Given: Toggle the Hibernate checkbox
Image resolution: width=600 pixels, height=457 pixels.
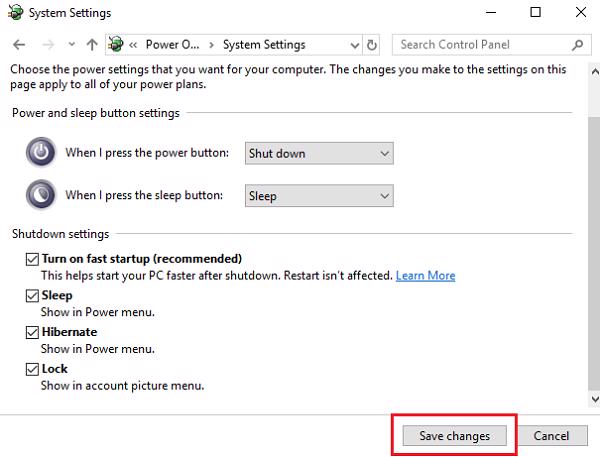Looking at the screenshot, I should point(32,332).
